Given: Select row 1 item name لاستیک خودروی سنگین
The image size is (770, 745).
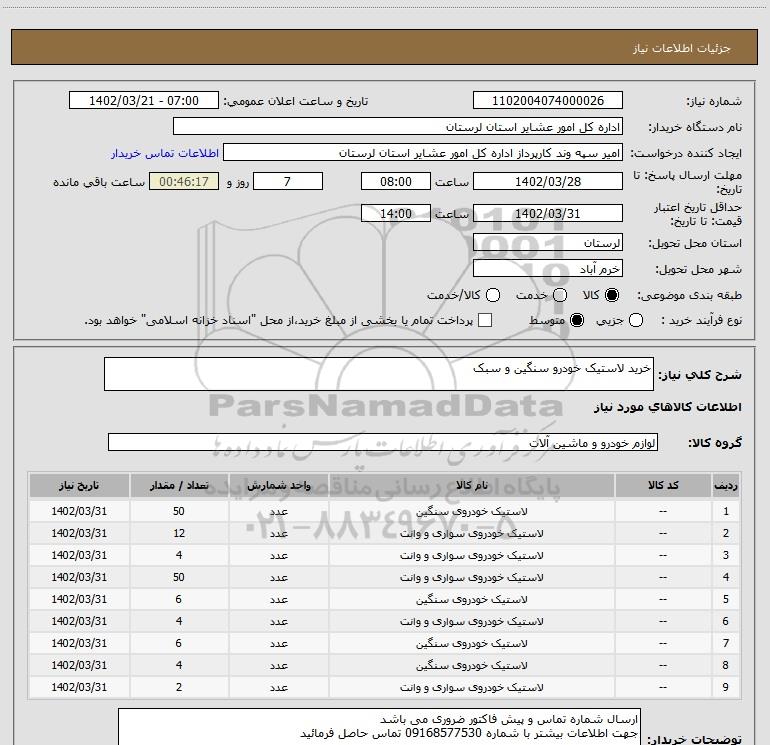Looking at the screenshot, I should coord(471,511).
